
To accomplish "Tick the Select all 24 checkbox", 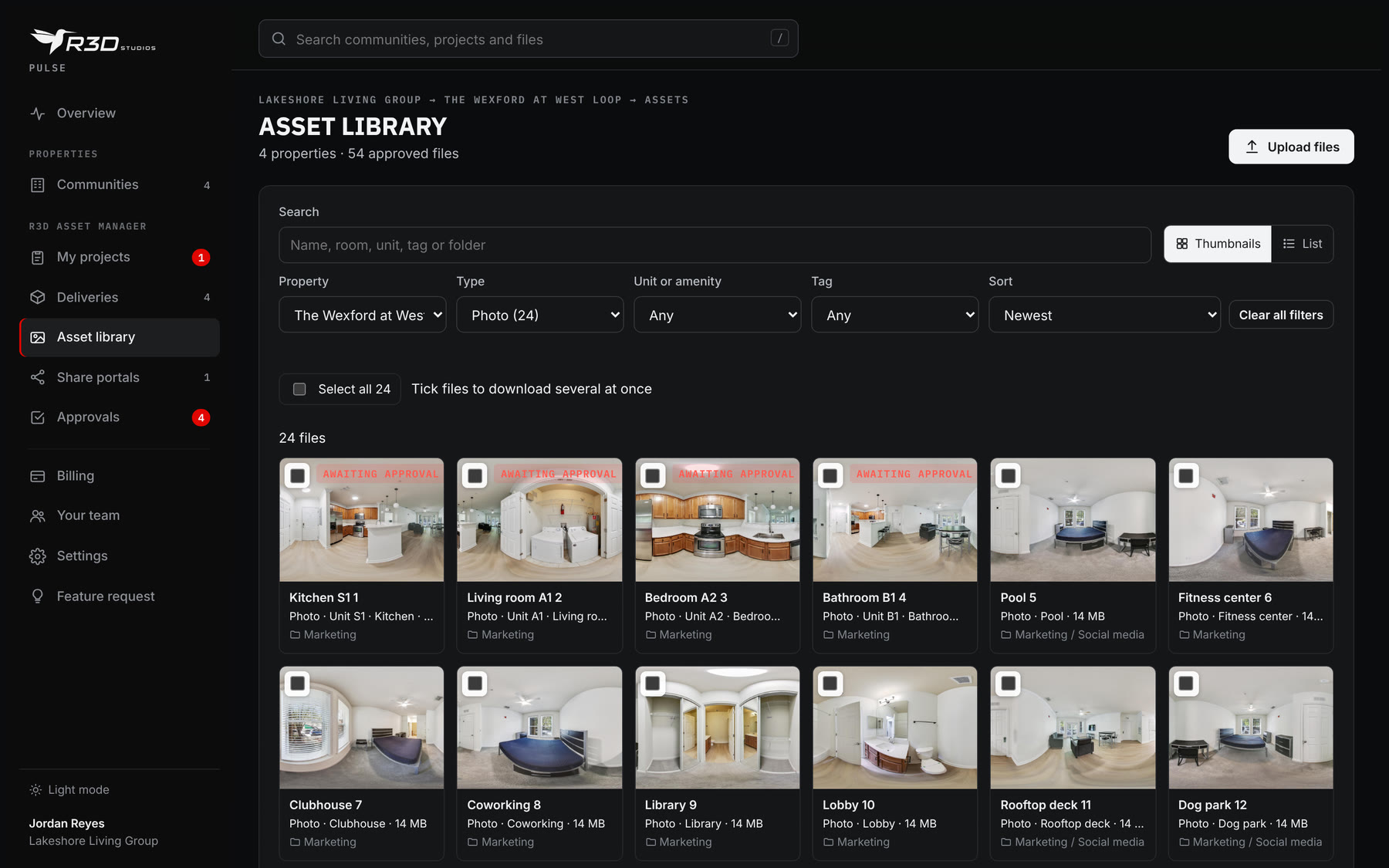I will pos(299,389).
